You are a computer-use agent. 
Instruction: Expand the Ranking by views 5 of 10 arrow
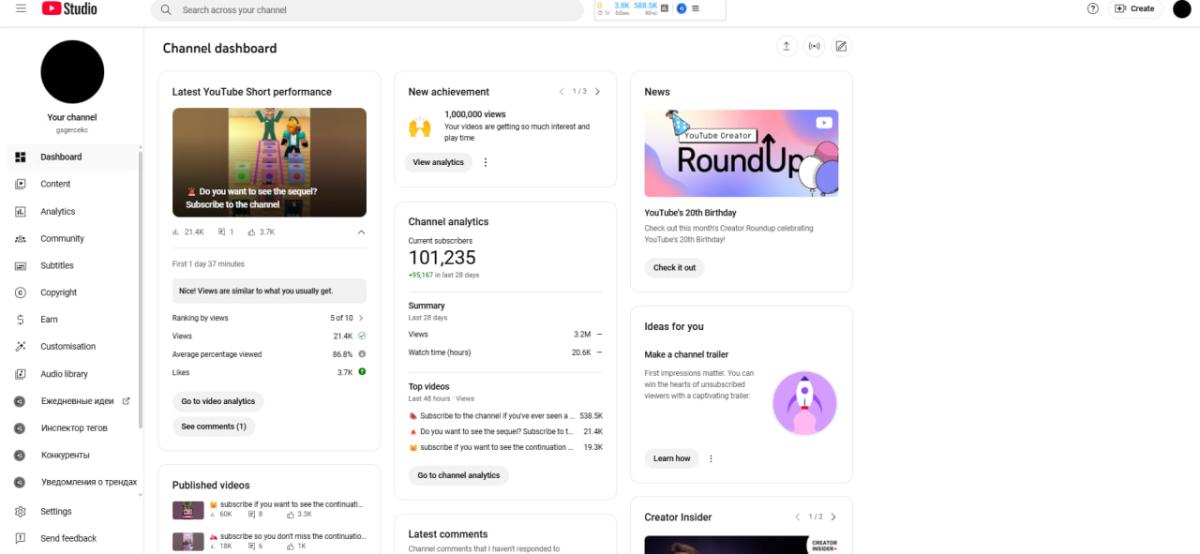(x=361, y=318)
